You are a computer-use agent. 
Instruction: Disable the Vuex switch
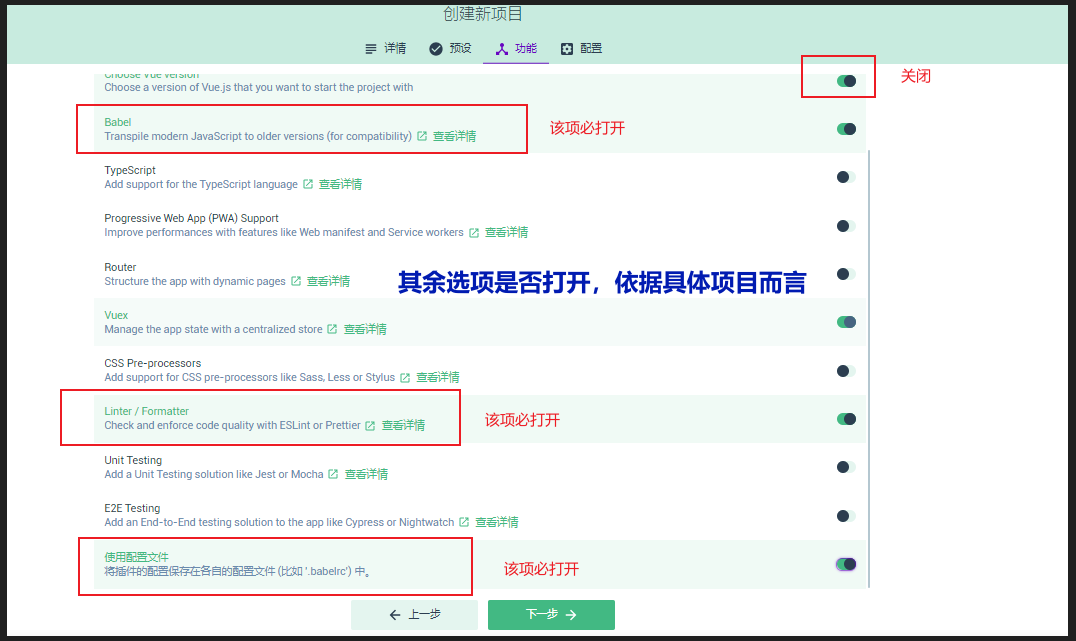point(846,322)
